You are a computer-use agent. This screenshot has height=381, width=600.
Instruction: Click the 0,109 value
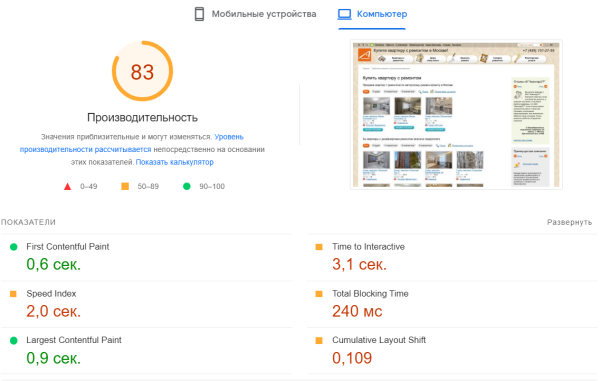click(x=352, y=358)
